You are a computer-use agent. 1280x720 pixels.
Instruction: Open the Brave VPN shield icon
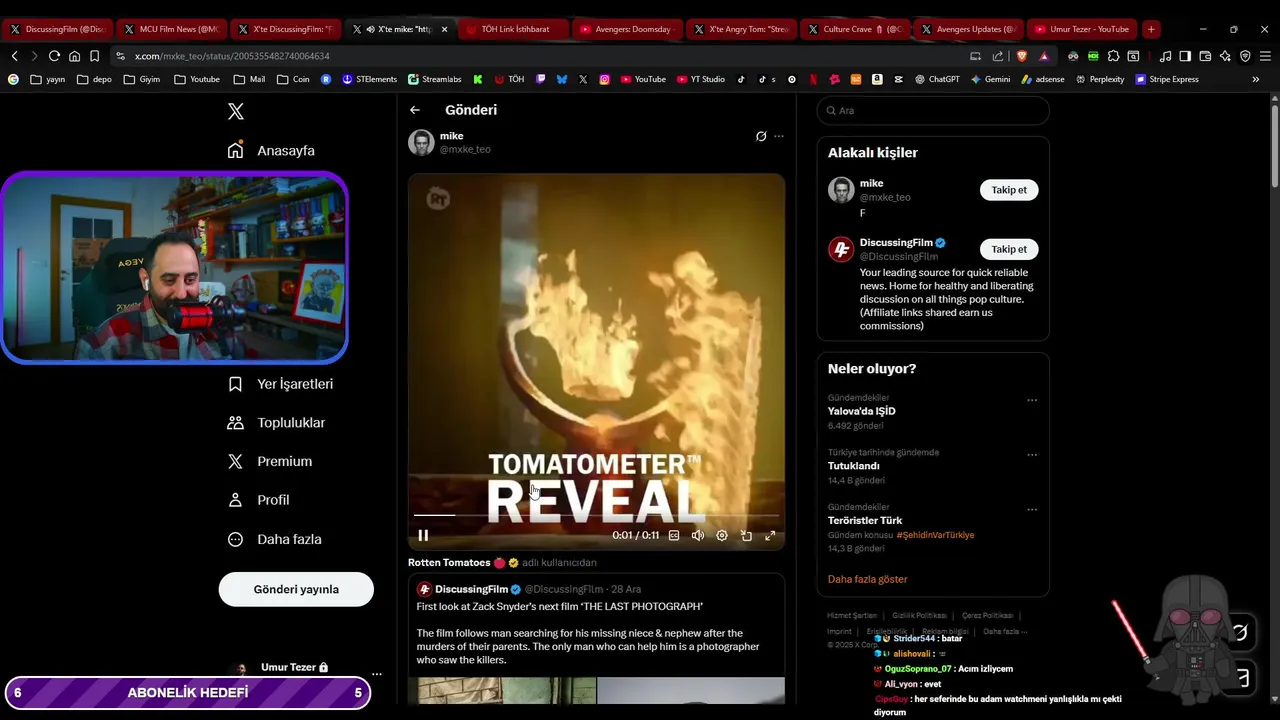coord(1245,56)
